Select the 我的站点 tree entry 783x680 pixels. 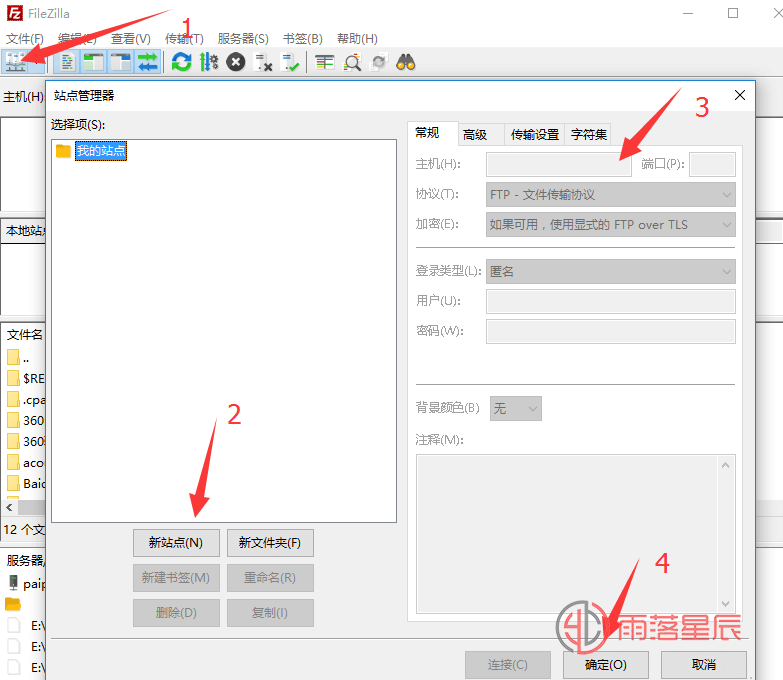[101, 151]
